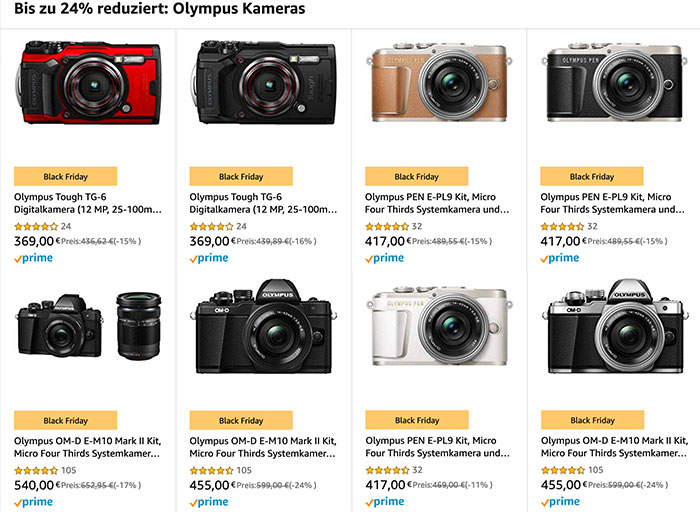Screen dimensions: 700x512
Task: Click the Prime logo under the white PEN E-PL9
Action: click(385, 502)
